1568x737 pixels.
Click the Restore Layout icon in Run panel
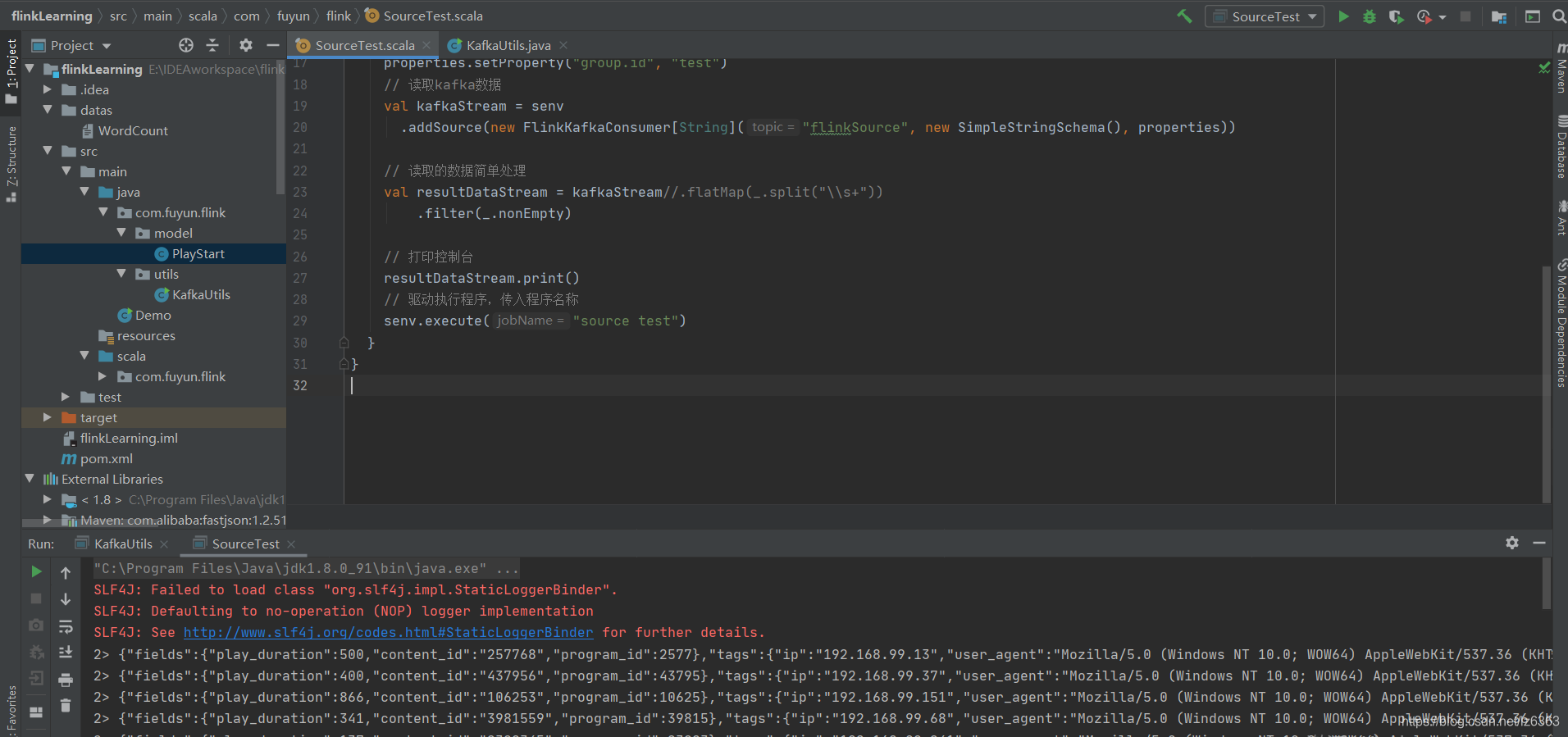36,712
